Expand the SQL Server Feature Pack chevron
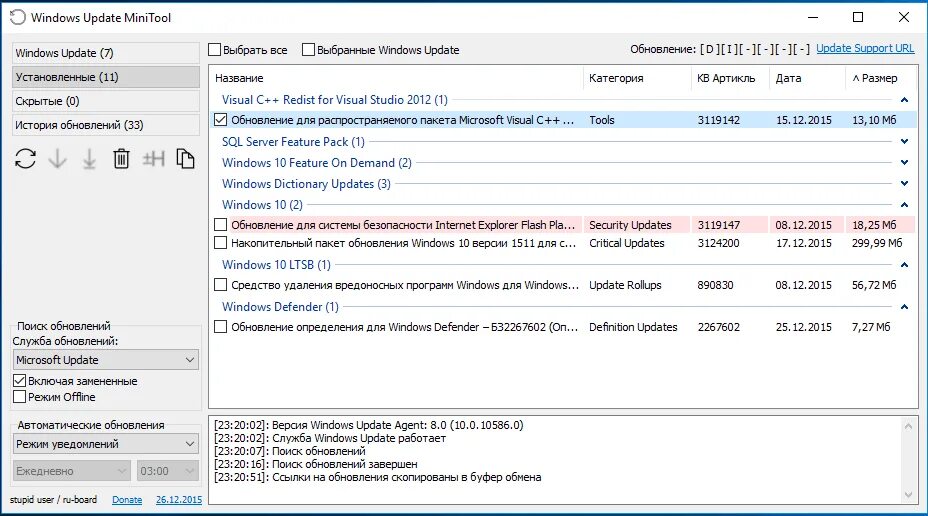The image size is (928, 516). click(904, 141)
